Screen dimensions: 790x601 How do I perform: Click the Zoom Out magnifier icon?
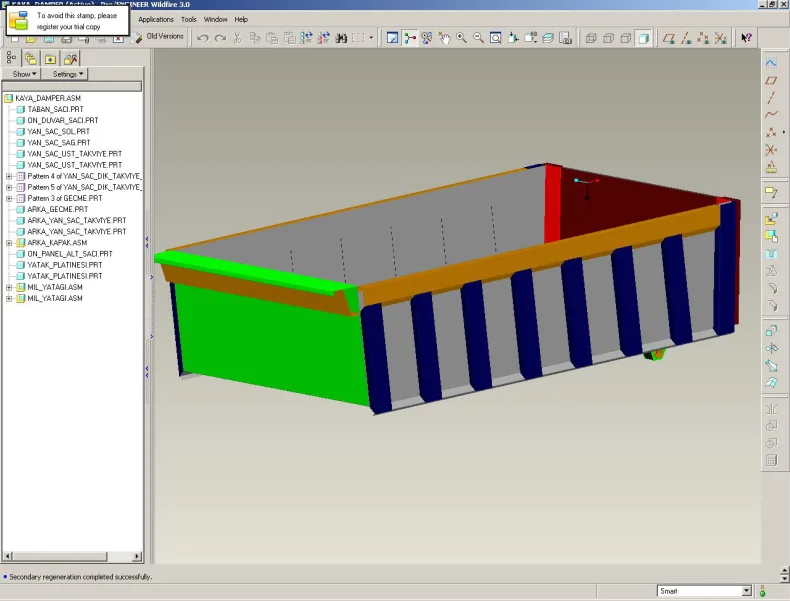(x=478, y=38)
